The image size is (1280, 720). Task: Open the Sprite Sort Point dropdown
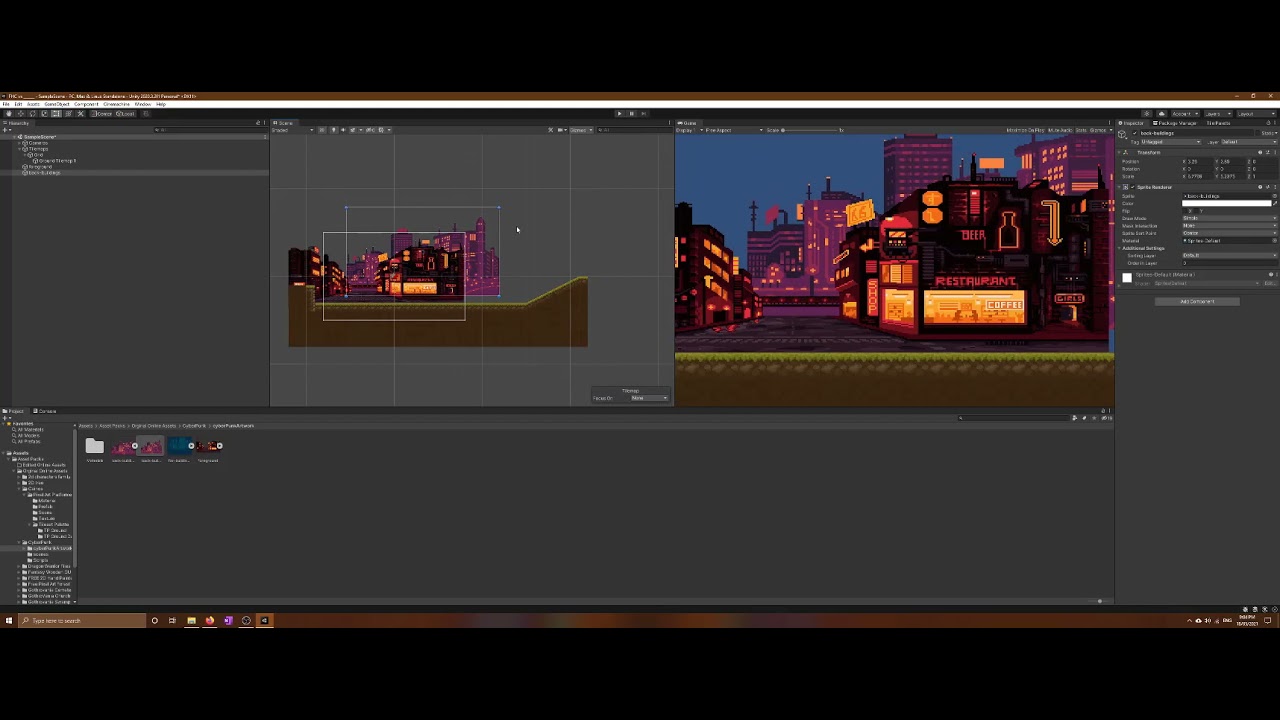tap(1230, 233)
